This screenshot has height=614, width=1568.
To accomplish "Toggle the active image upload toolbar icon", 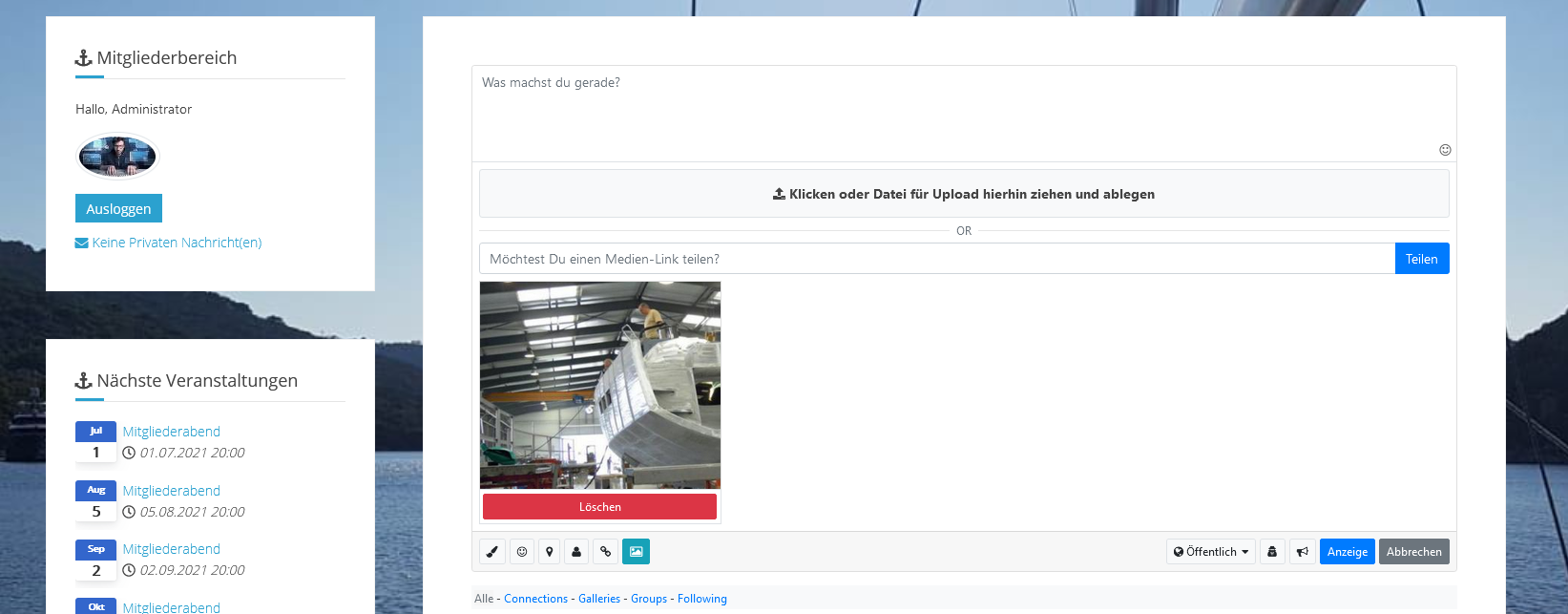I will (636, 552).
